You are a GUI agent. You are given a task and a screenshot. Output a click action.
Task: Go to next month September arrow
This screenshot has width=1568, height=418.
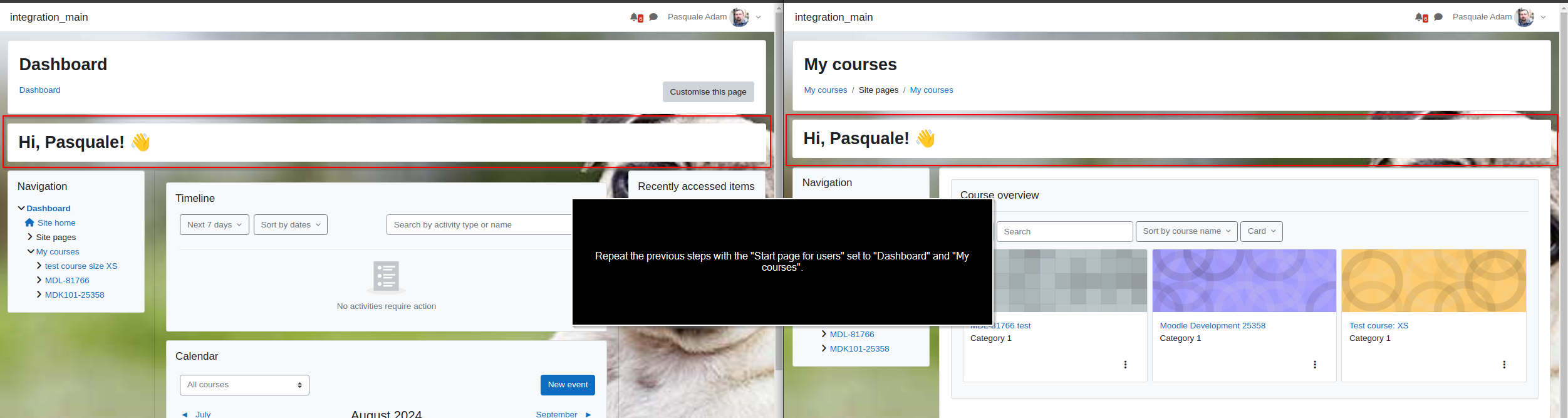click(x=588, y=414)
